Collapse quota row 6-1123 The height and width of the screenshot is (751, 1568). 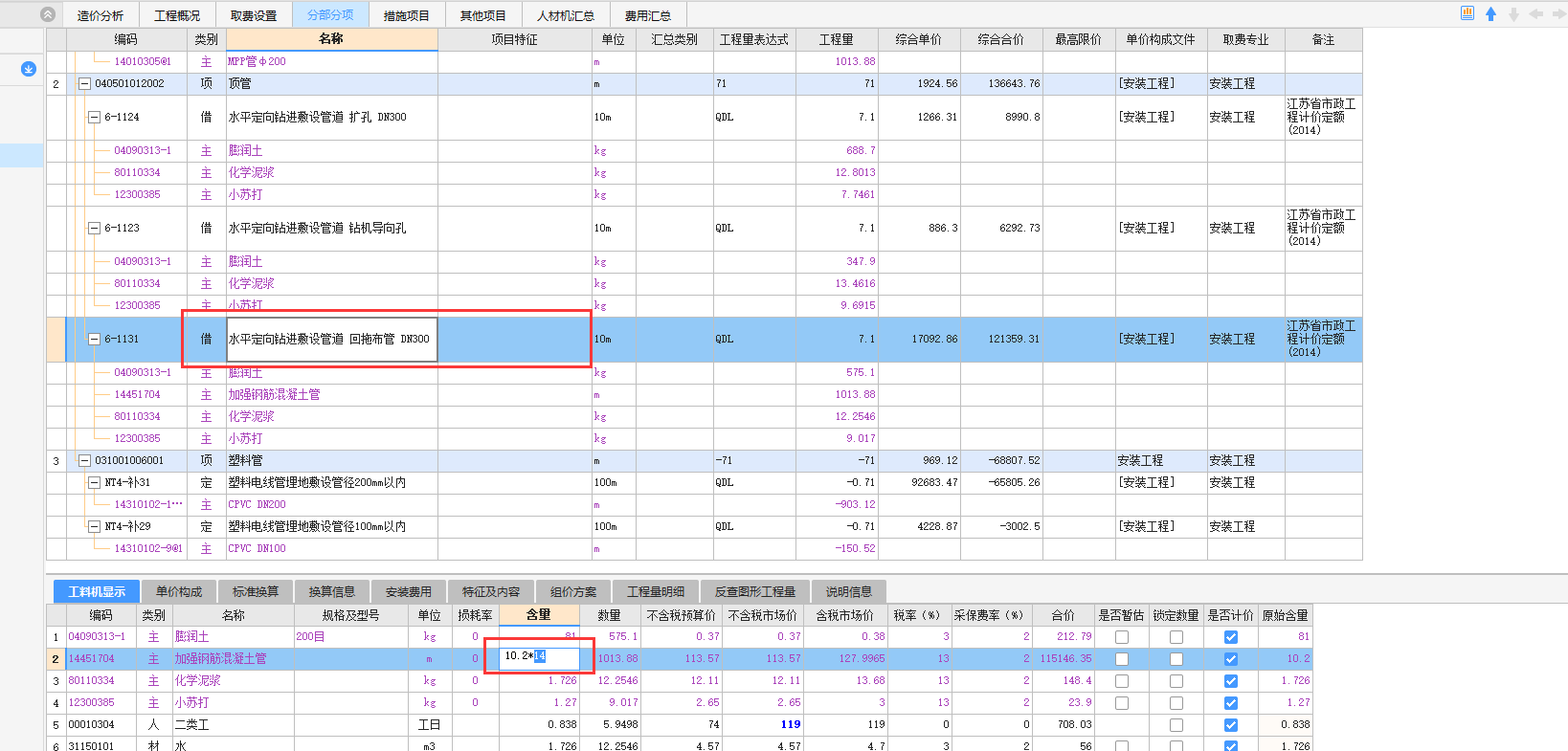[x=94, y=229]
